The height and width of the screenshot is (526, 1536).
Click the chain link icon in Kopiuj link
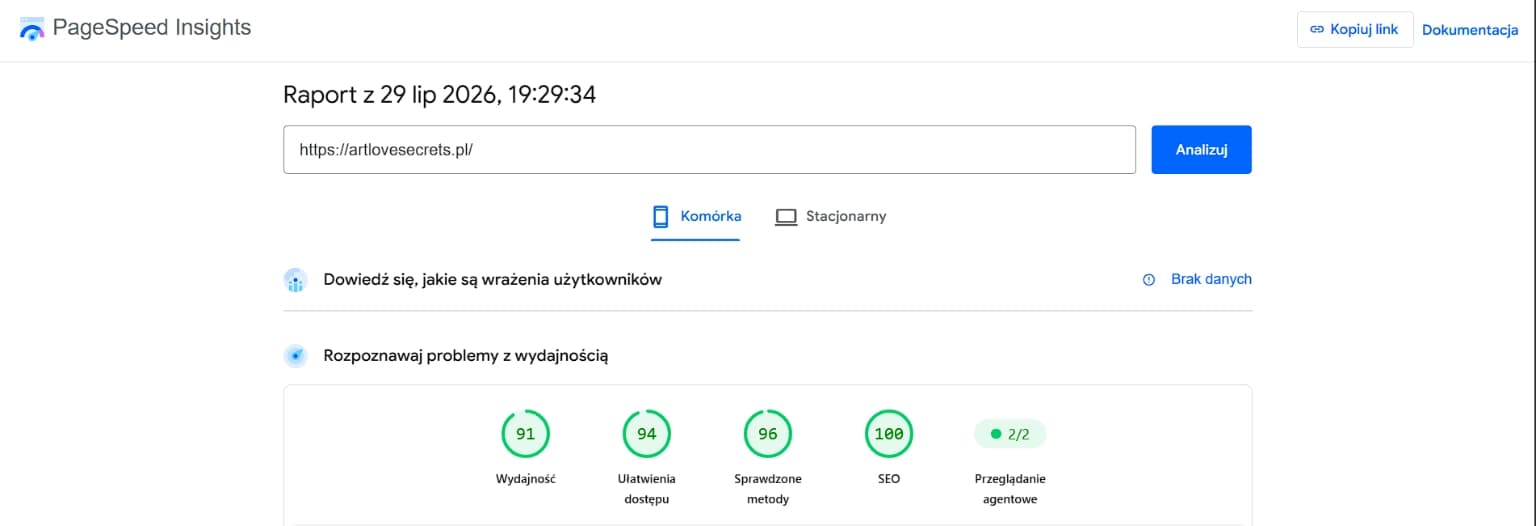coord(1317,29)
